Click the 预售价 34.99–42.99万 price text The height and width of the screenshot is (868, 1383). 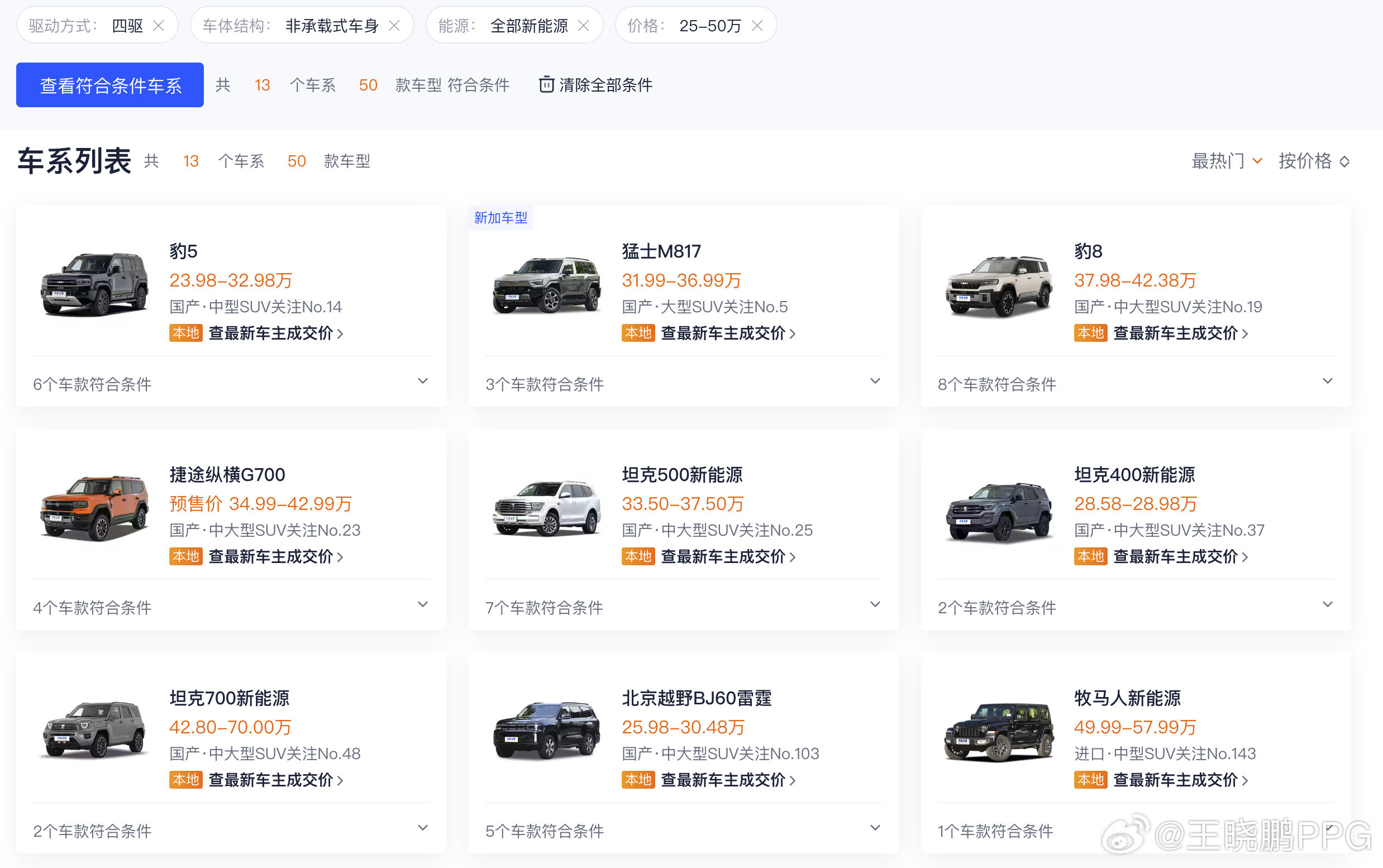261,503
